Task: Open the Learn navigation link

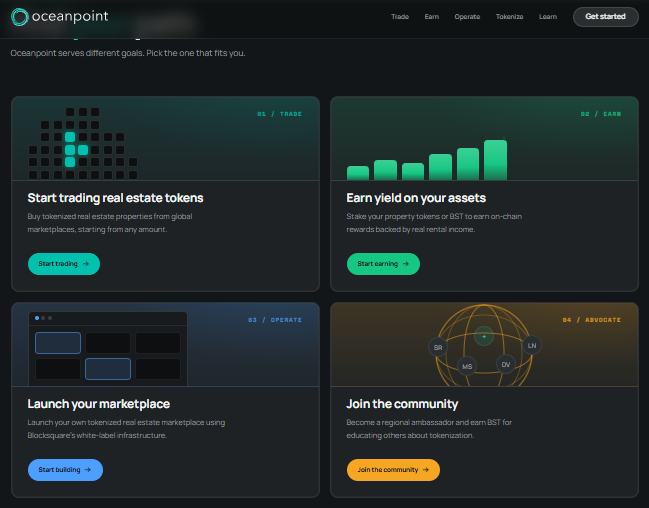Action: click(x=548, y=17)
